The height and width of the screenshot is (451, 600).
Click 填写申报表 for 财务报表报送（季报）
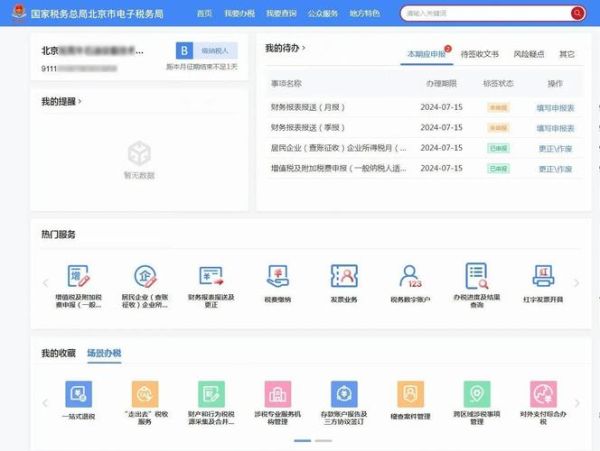pyautogui.click(x=555, y=128)
